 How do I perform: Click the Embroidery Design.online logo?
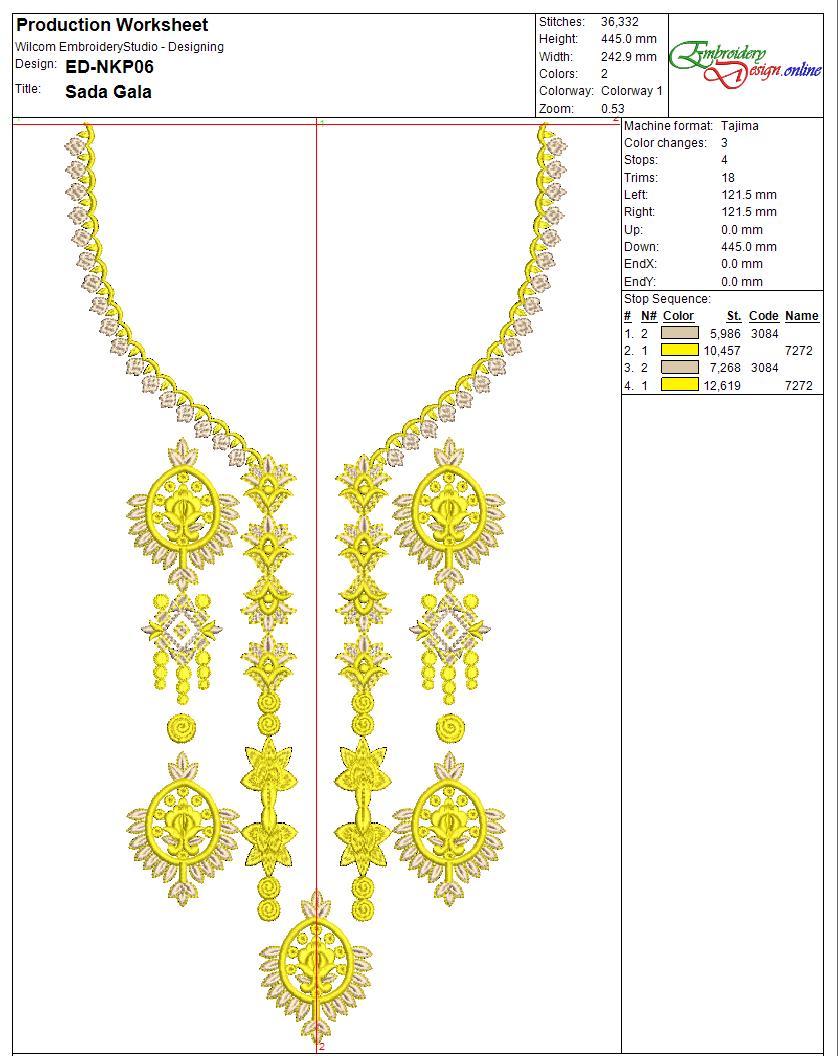pyautogui.click(x=745, y=65)
